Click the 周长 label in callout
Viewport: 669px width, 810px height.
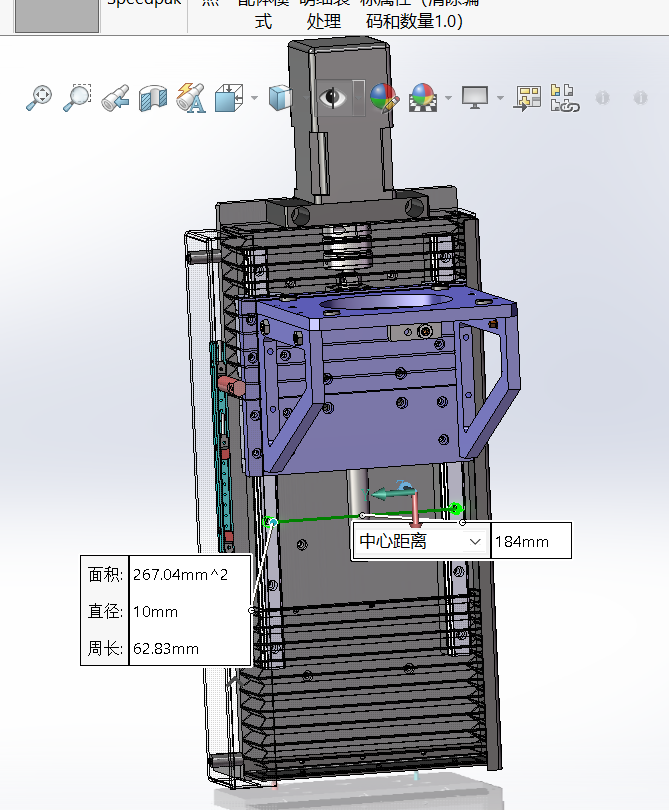tap(105, 648)
